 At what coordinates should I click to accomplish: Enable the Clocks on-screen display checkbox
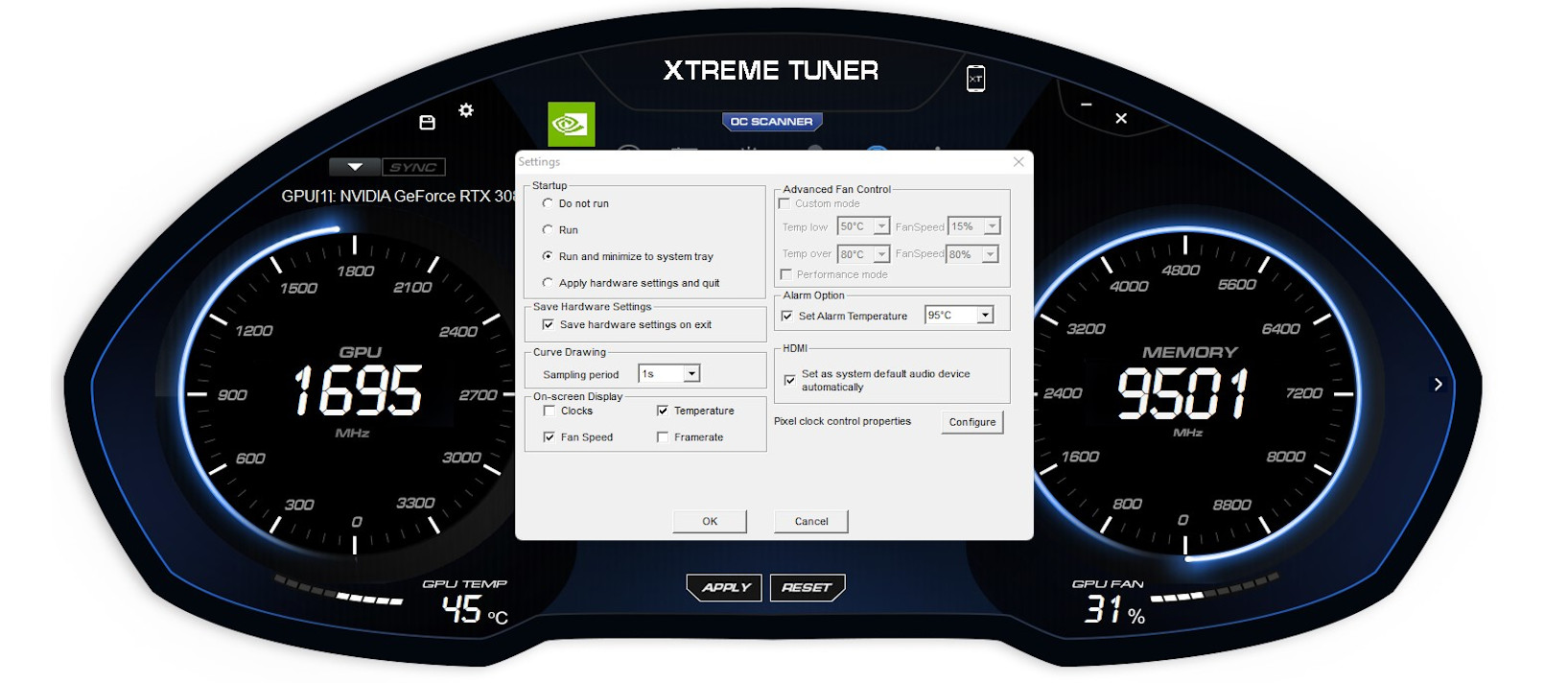tap(550, 411)
